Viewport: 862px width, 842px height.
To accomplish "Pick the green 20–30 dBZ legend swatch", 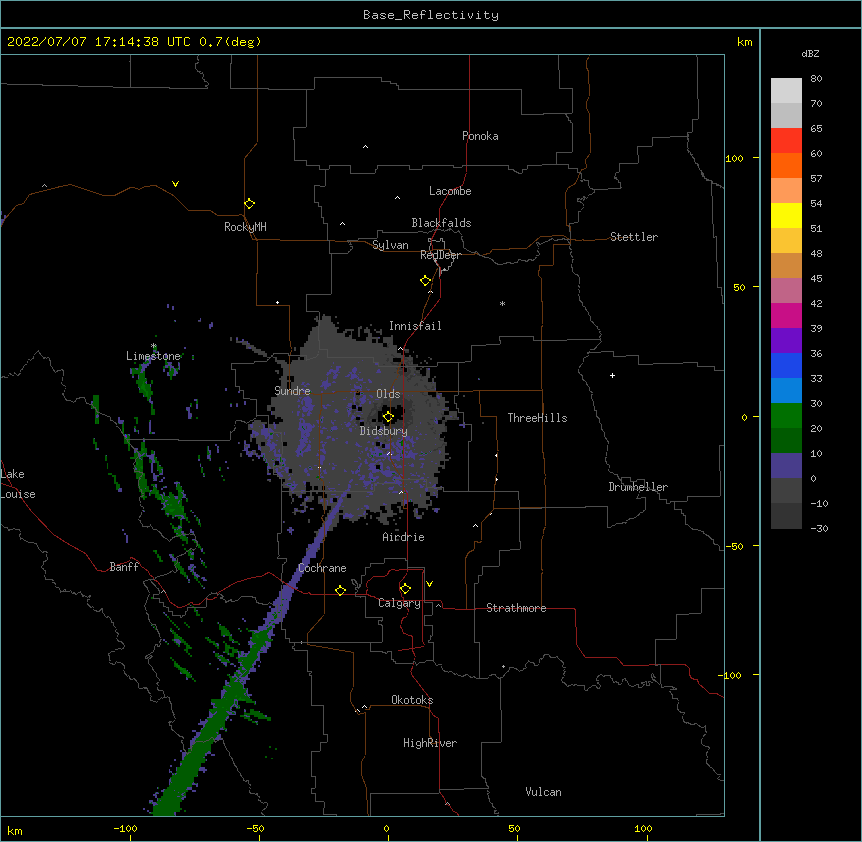I will point(786,416).
